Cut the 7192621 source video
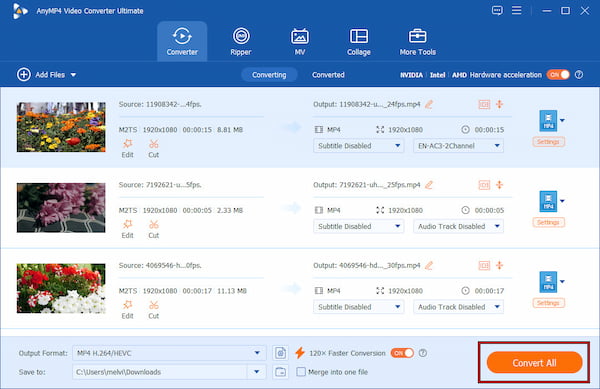The width and height of the screenshot is (600, 389). [153, 229]
